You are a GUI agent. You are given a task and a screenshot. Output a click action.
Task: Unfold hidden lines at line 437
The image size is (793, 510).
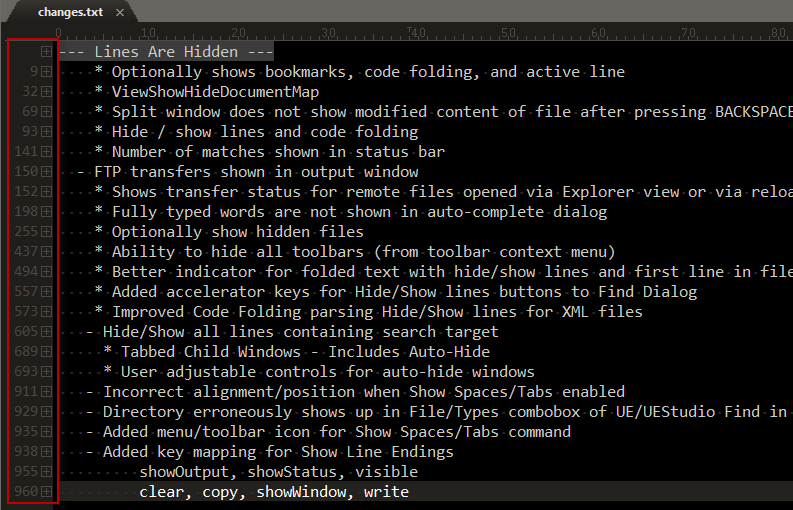click(47, 251)
